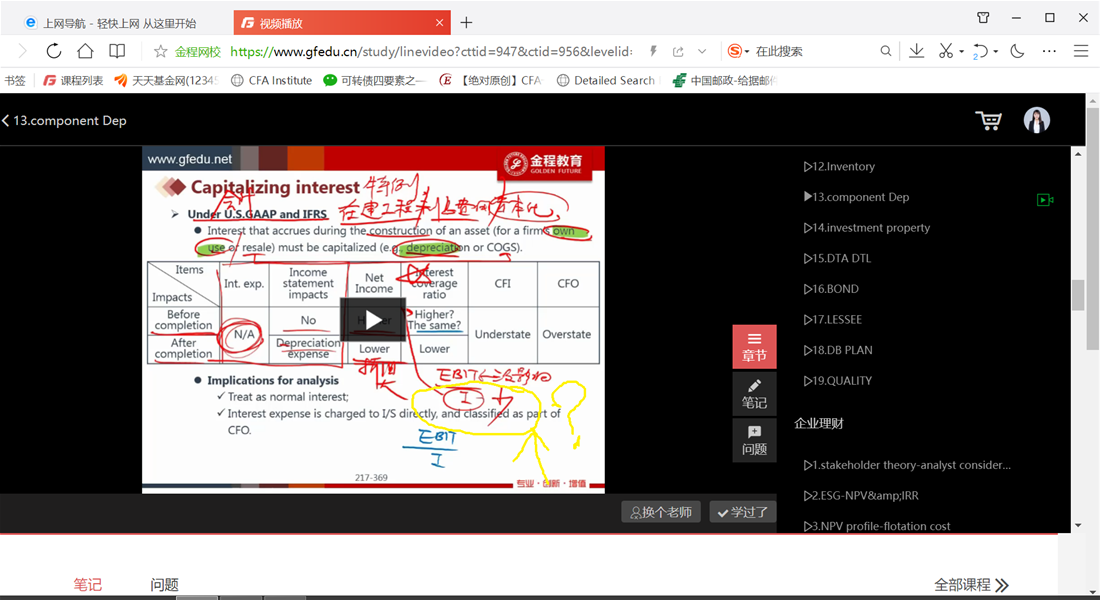Image resolution: width=1100 pixels, height=600 pixels.
Task: Go back from 13.component Dep
Action: tap(6, 121)
